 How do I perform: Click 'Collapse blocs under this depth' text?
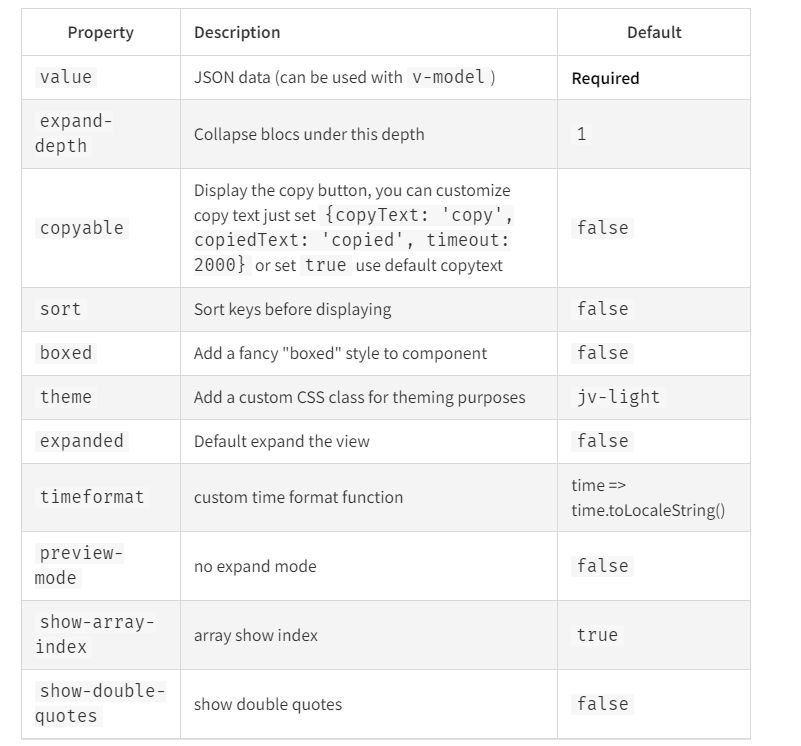tap(309, 134)
